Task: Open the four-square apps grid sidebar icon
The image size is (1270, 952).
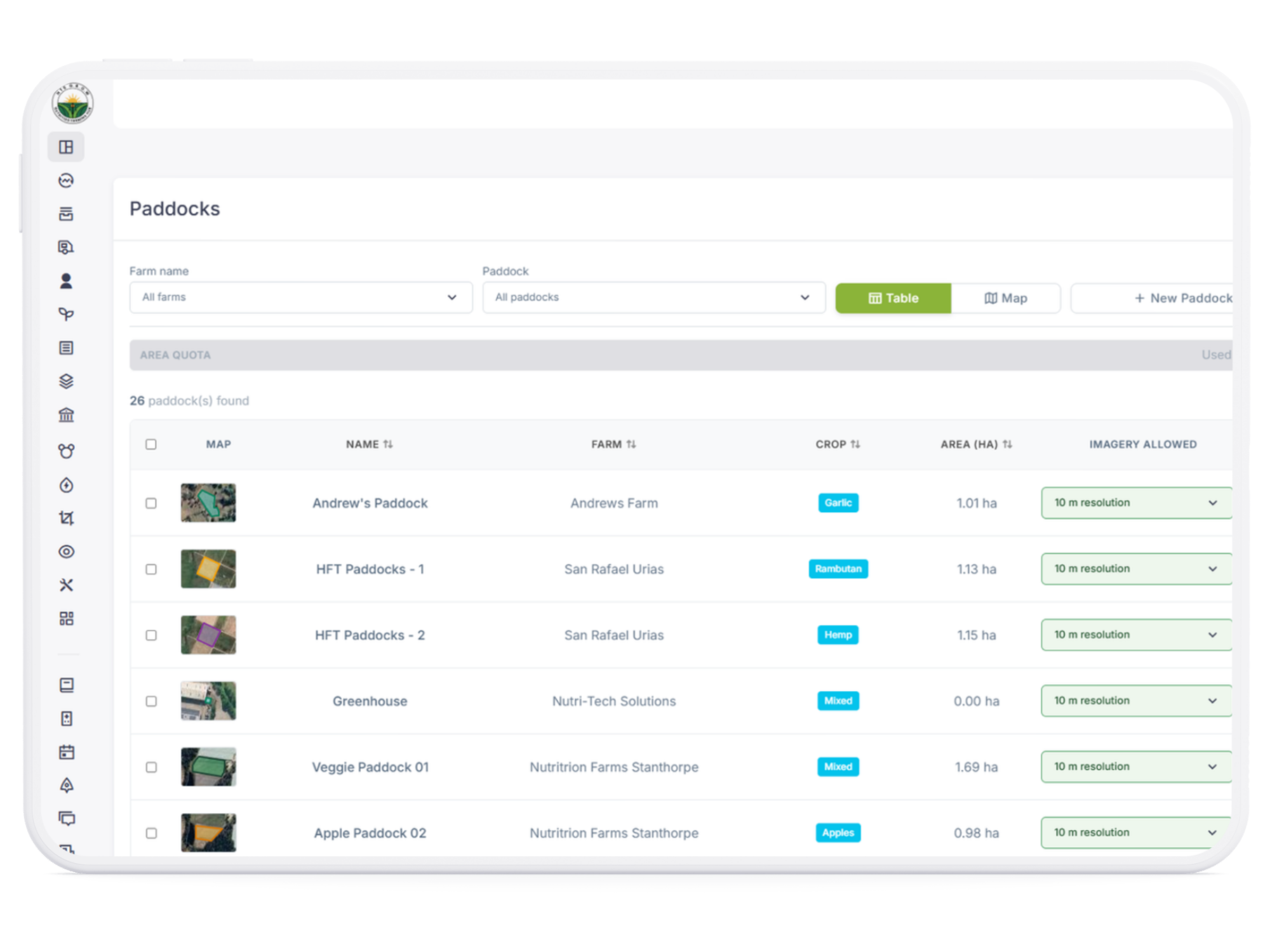Action: click(66, 618)
